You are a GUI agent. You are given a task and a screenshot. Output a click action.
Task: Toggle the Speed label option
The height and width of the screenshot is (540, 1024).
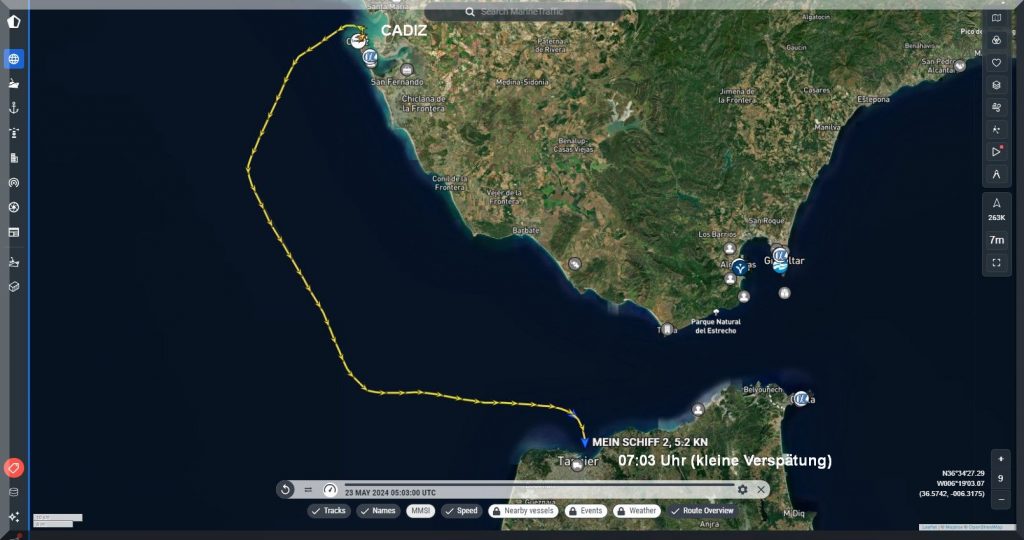coord(461,511)
